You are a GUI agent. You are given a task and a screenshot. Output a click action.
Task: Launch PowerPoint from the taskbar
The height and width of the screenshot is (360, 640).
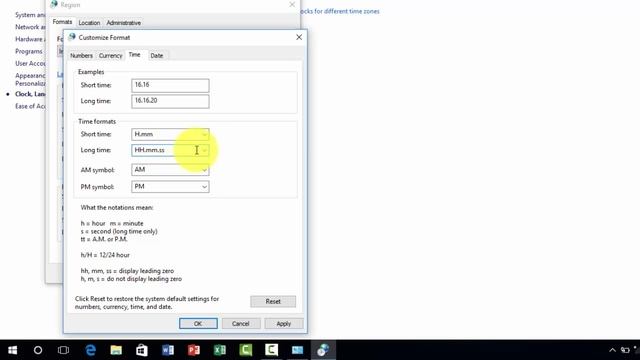point(194,350)
